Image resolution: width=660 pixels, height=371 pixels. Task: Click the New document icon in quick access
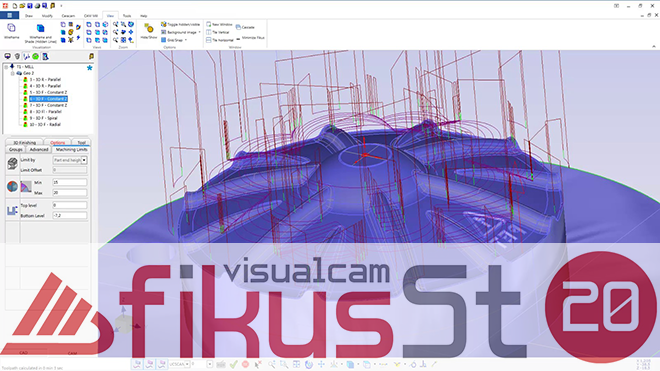click(15, 5)
